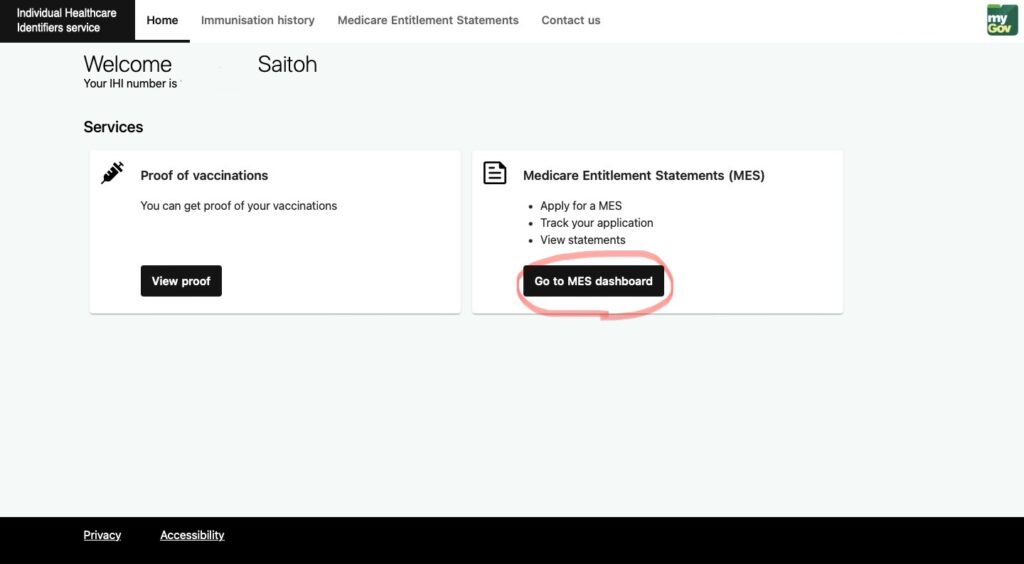Click the 'Your IHI number is' text
The width and height of the screenshot is (1024, 564).
coord(130,84)
